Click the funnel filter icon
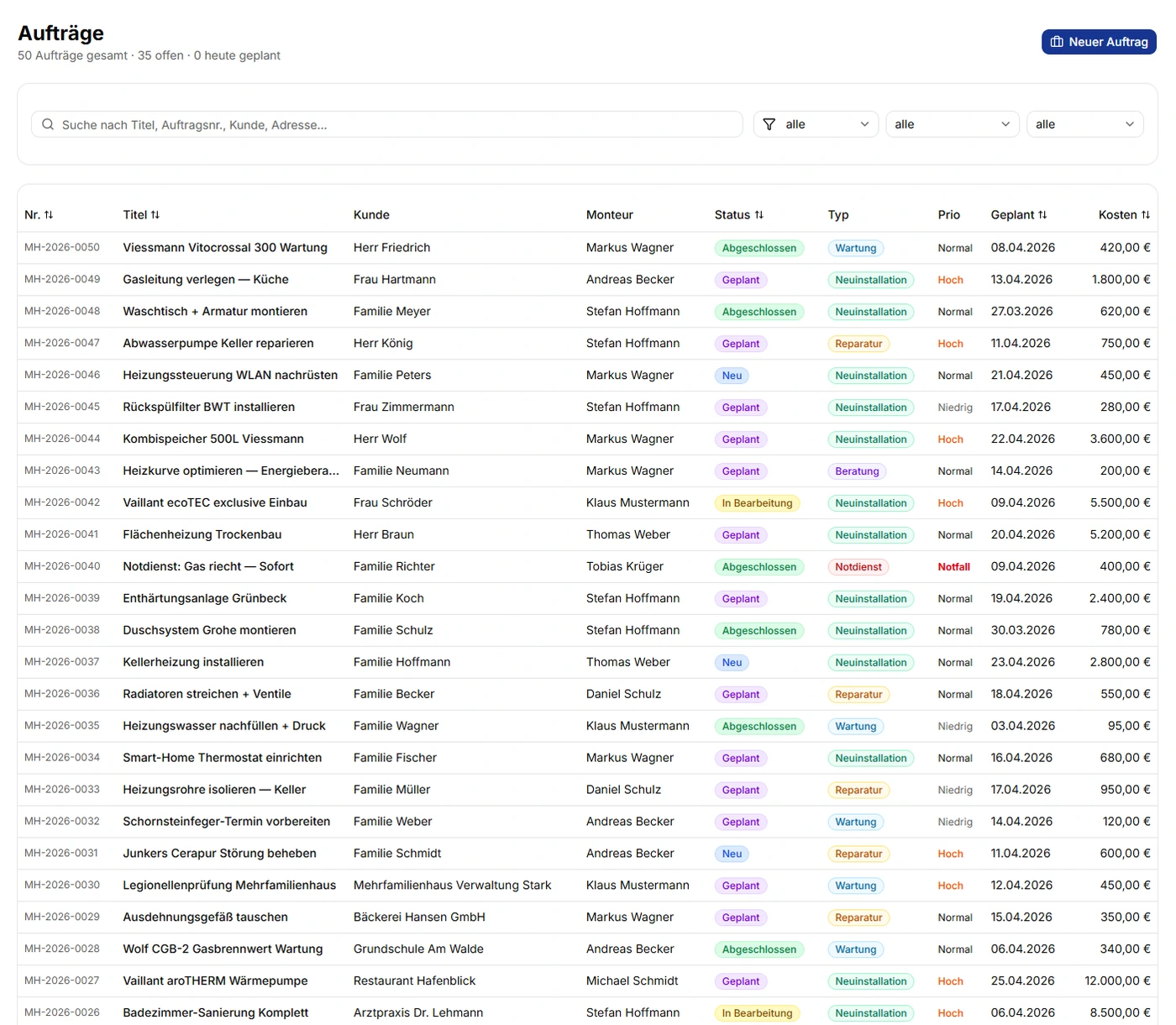The width and height of the screenshot is (1176, 1025). coord(769,124)
